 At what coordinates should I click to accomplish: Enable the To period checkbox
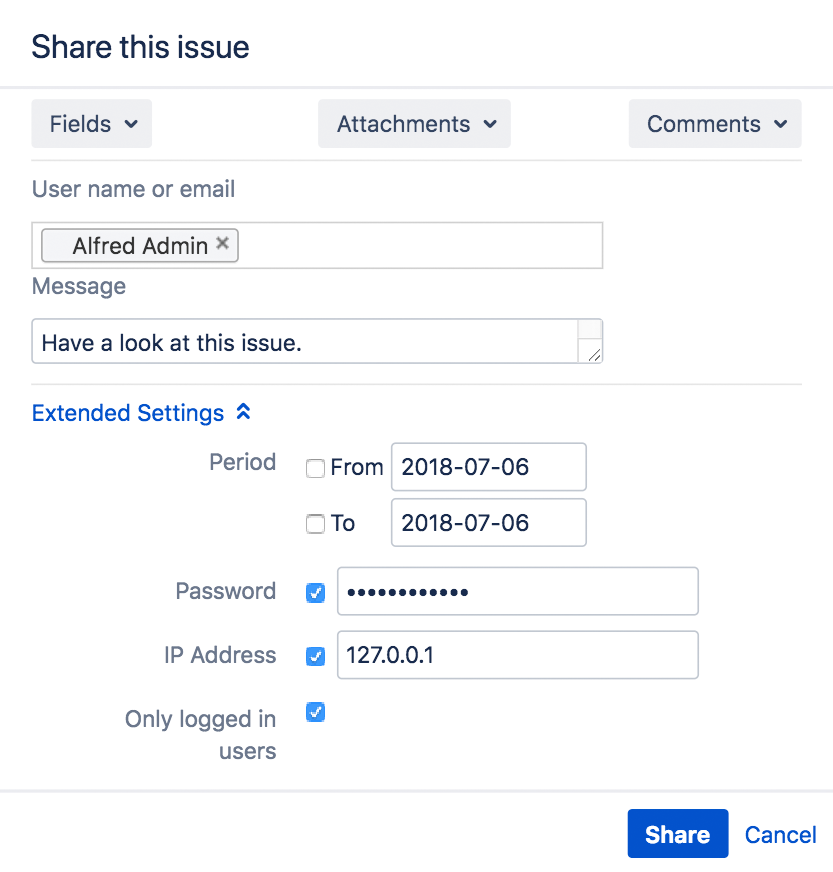315,523
